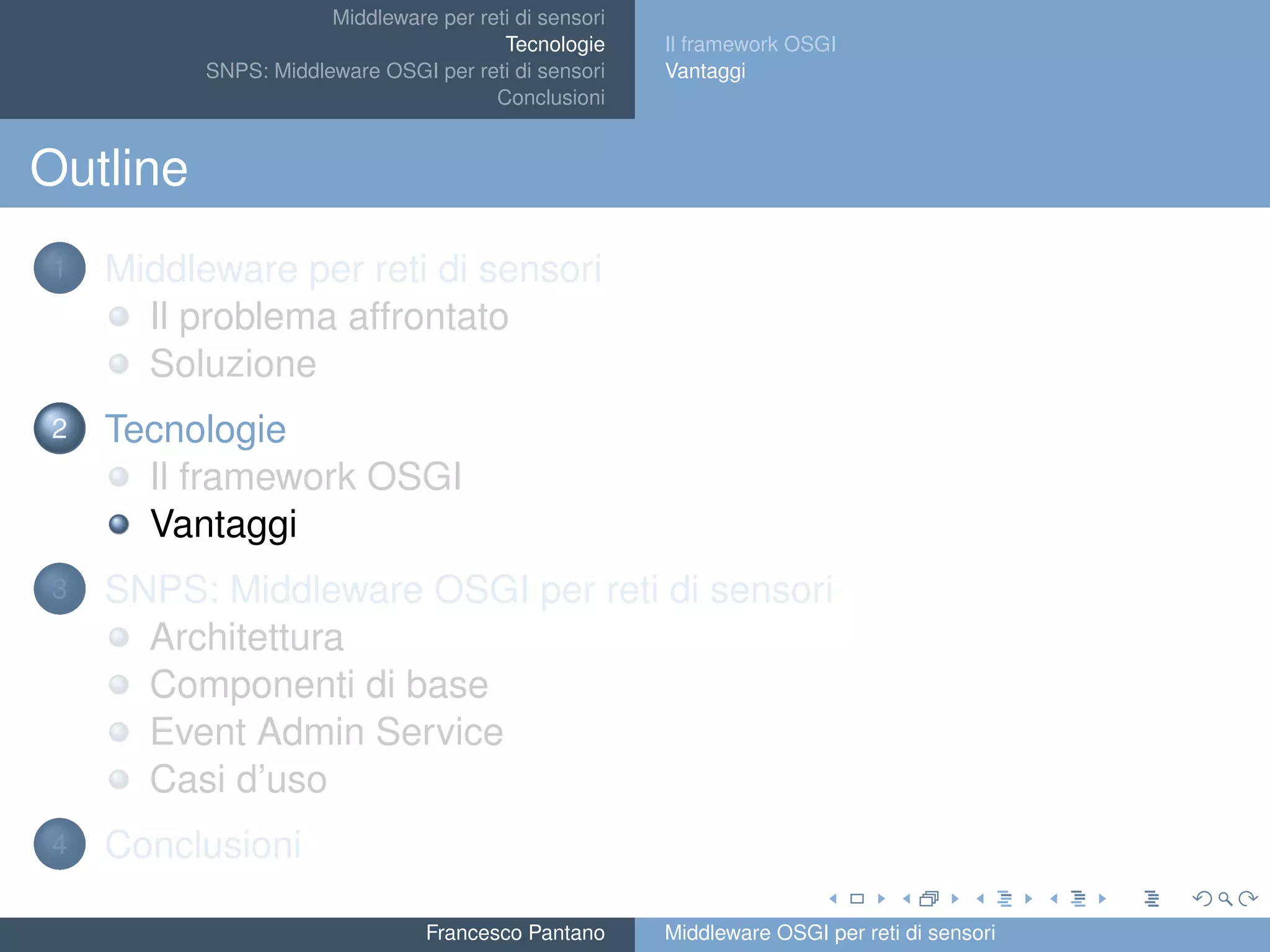Click the number 4 section ball
This screenshot has width=1270, height=952.
click(60, 844)
